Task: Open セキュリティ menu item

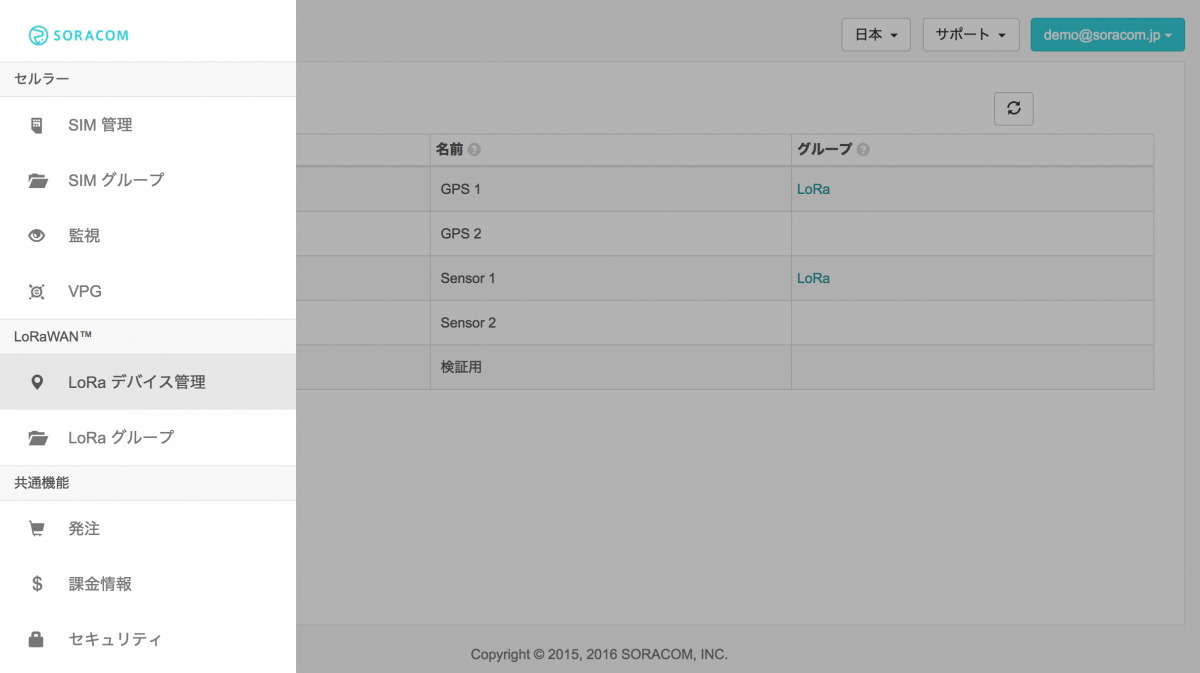Action: coord(148,640)
